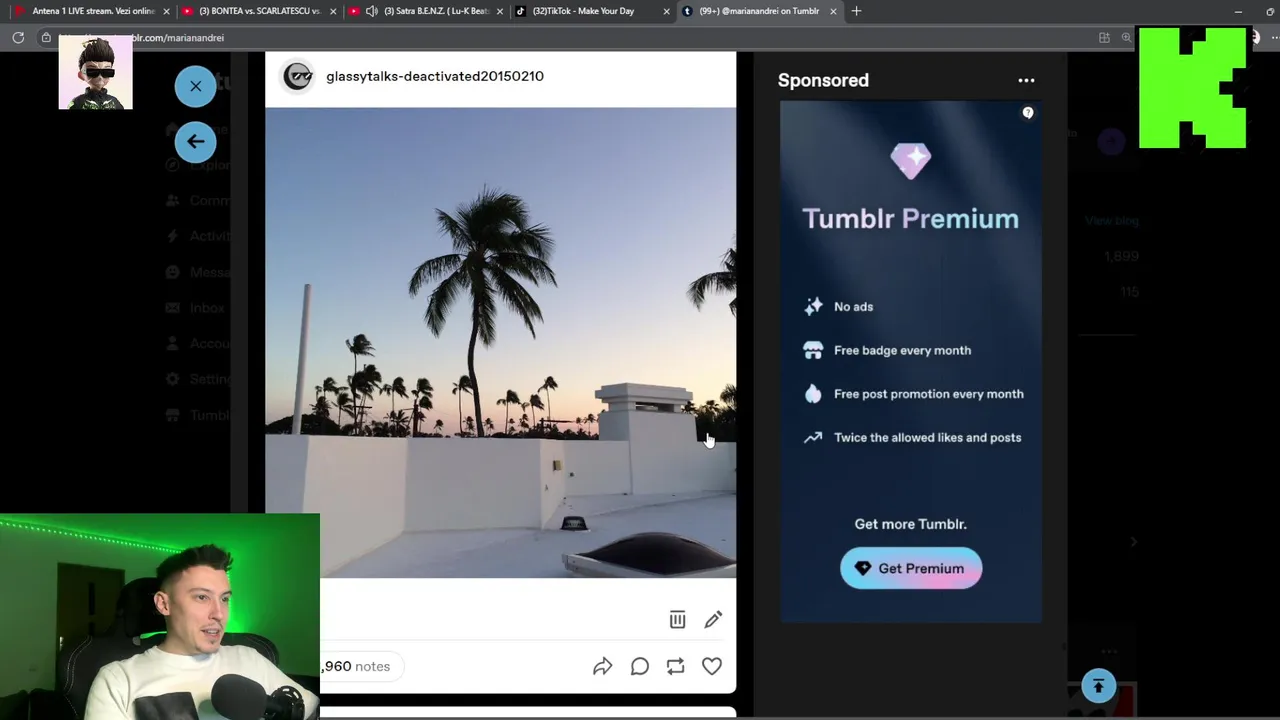This screenshot has height=720, width=1280.
Task: Click the badge shop icon
Action: tap(813, 350)
